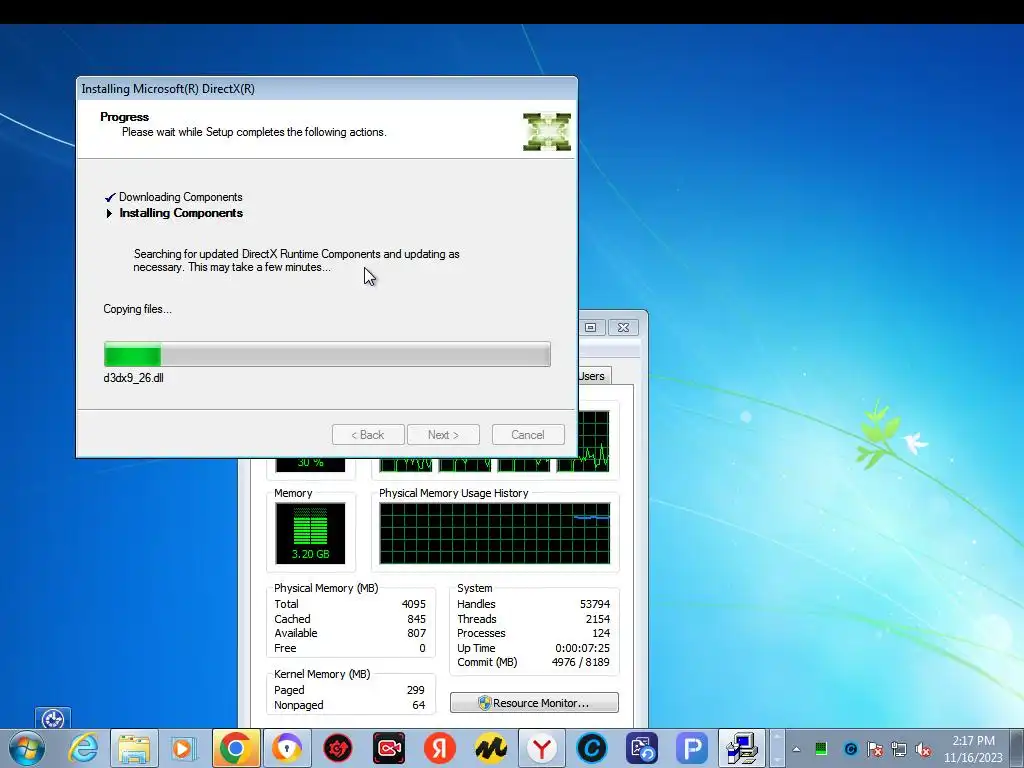Image resolution: width=1024 pixels, height=768 pixels.
Task: Launch Internet Explorer from the taskbar
Action: point(84,748)
